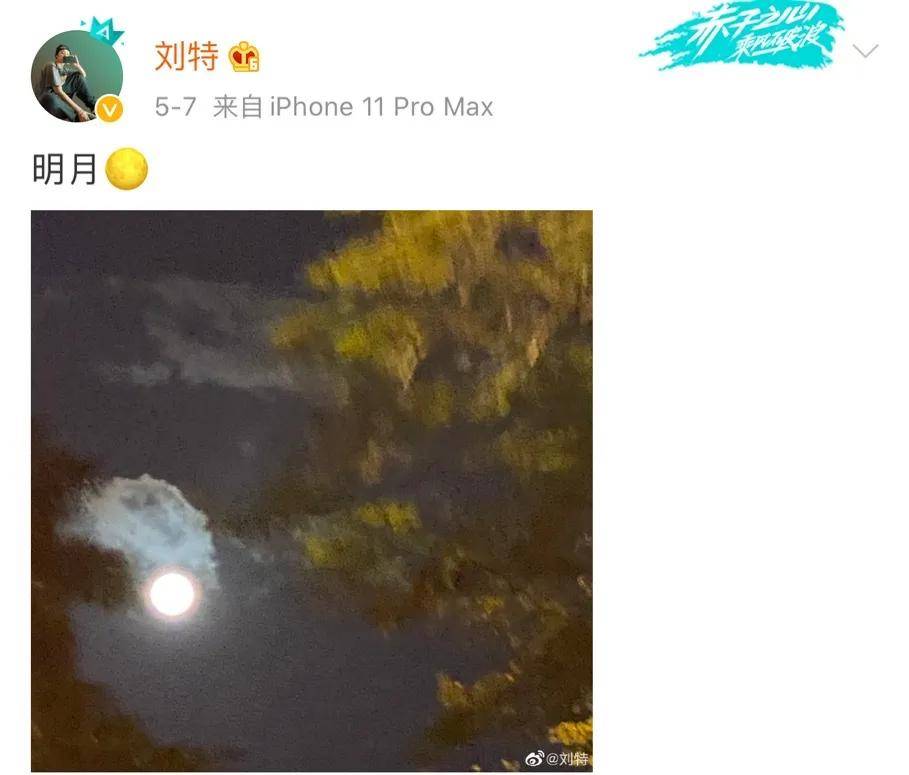Expand post options with the chevron arrow
This screenshot has width=909, height=775.
[x=866, y=51]
